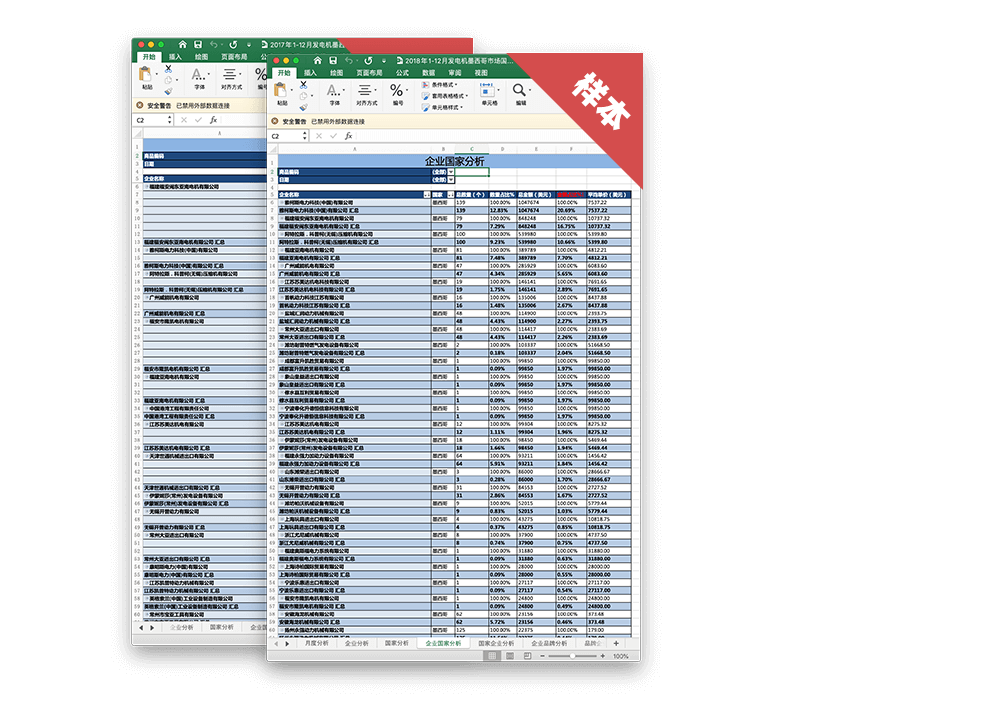Screen dimensions: 1000x701
Task: Click the zoom slider in status bar
Action: pyautogui.click(x=573, y=656)
